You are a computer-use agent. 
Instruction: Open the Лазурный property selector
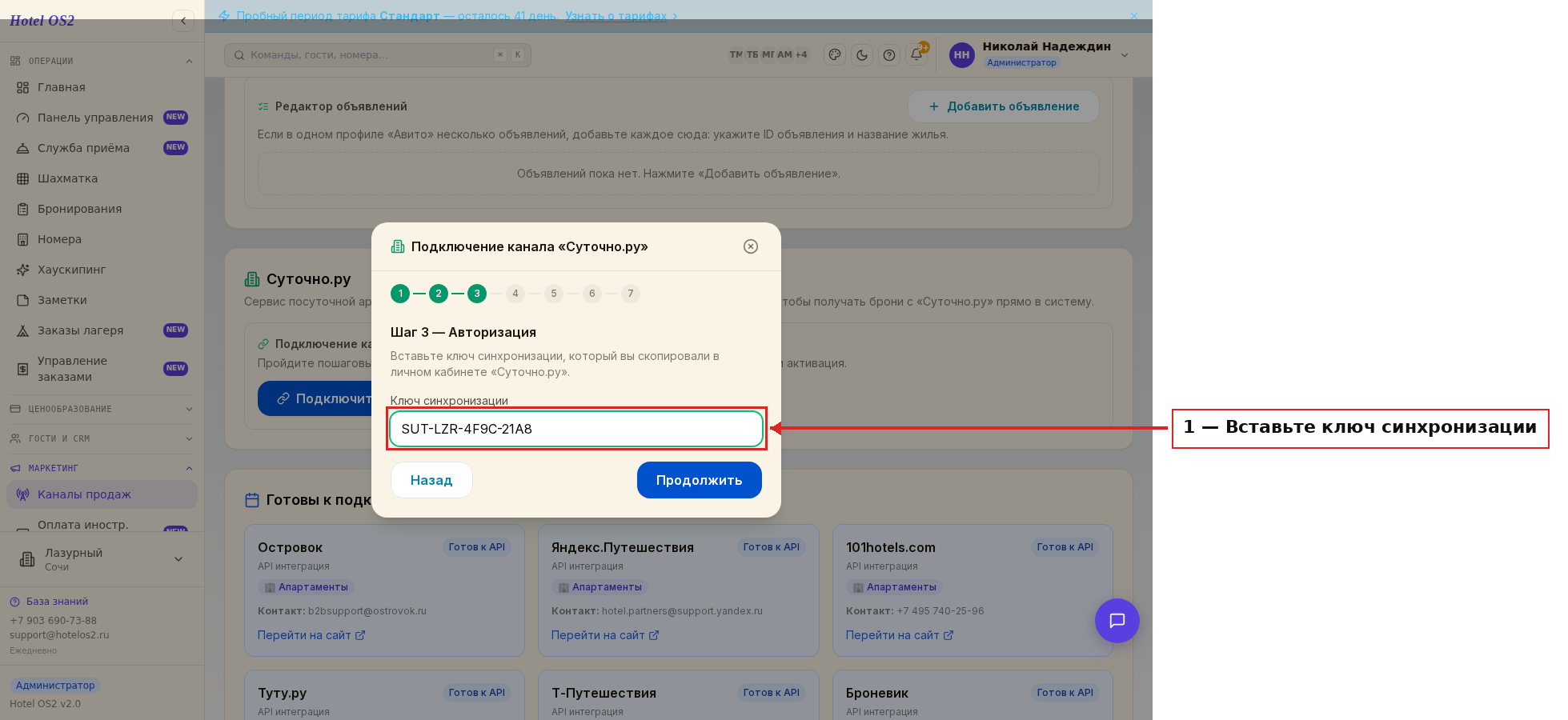[x=102, y=559]
